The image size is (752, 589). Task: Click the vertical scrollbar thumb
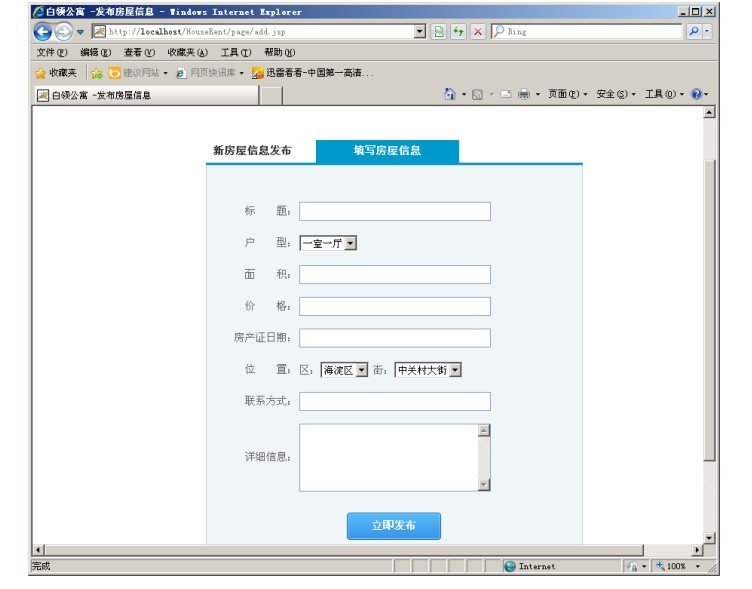pyautogui.click(x=709, y=310)
